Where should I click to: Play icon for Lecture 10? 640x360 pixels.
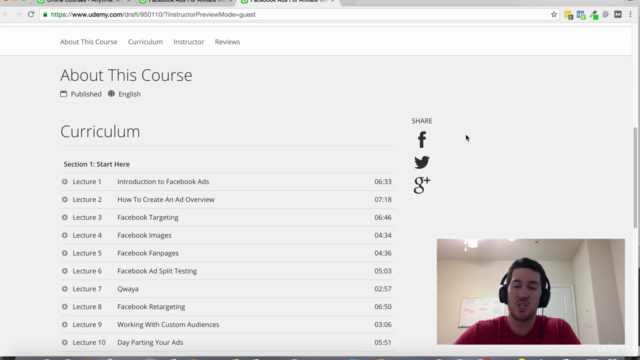[64, 342]
